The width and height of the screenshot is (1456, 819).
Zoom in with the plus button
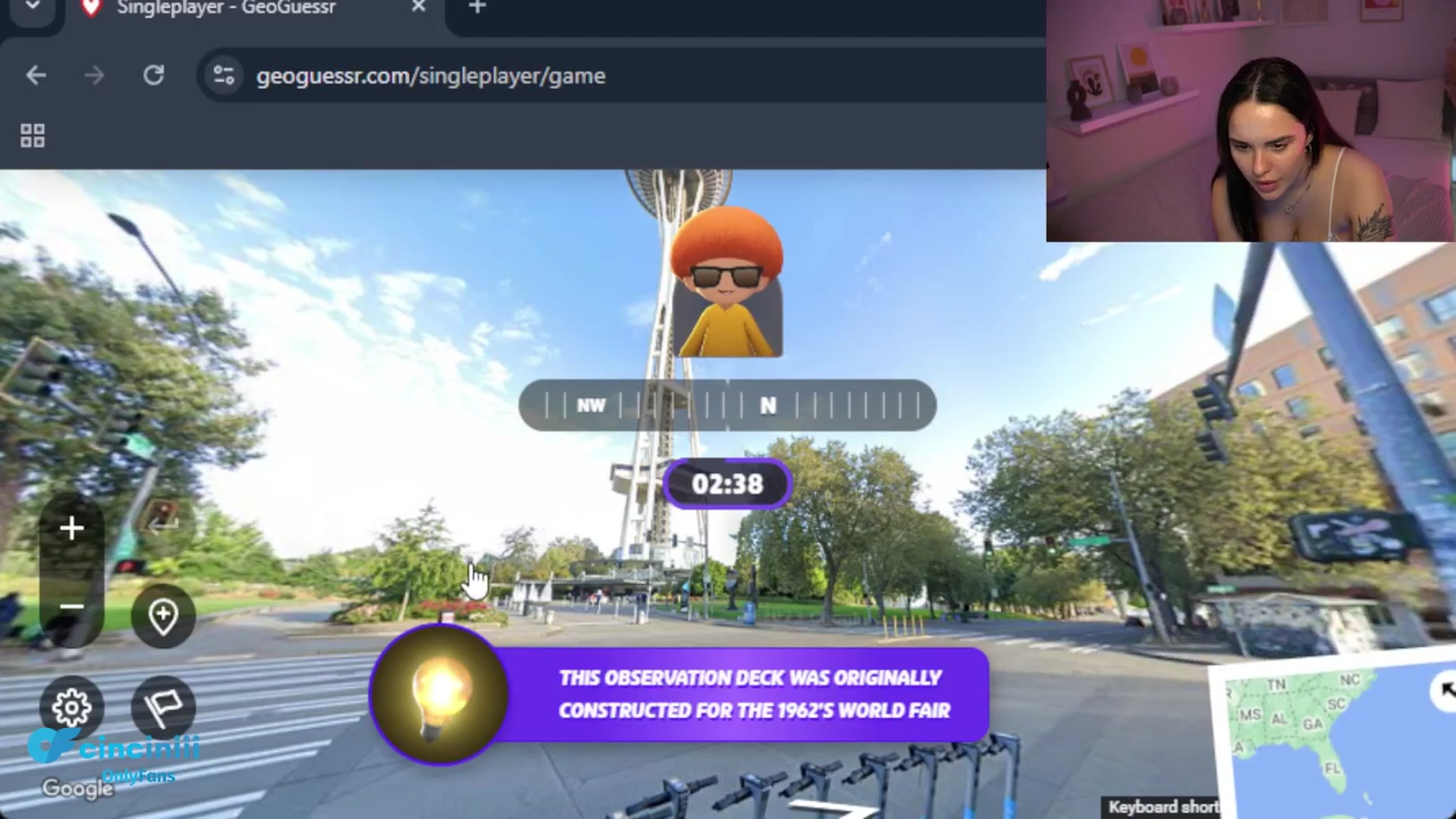click(72, 528)
